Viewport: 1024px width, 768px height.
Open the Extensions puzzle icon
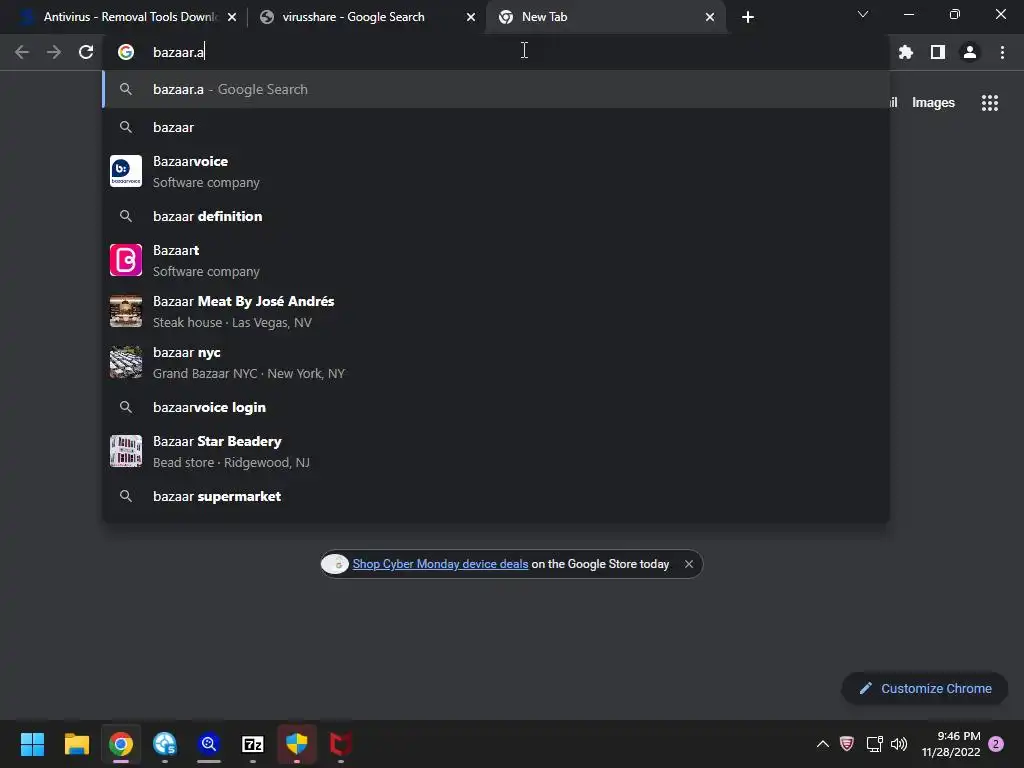click(905, 52)
